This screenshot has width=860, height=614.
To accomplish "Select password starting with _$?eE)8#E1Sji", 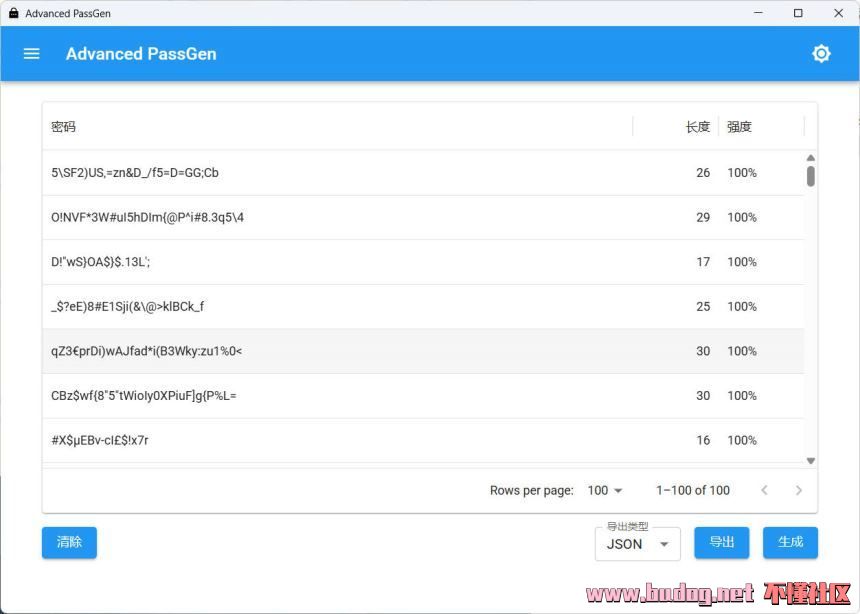I will click(128, 306).
